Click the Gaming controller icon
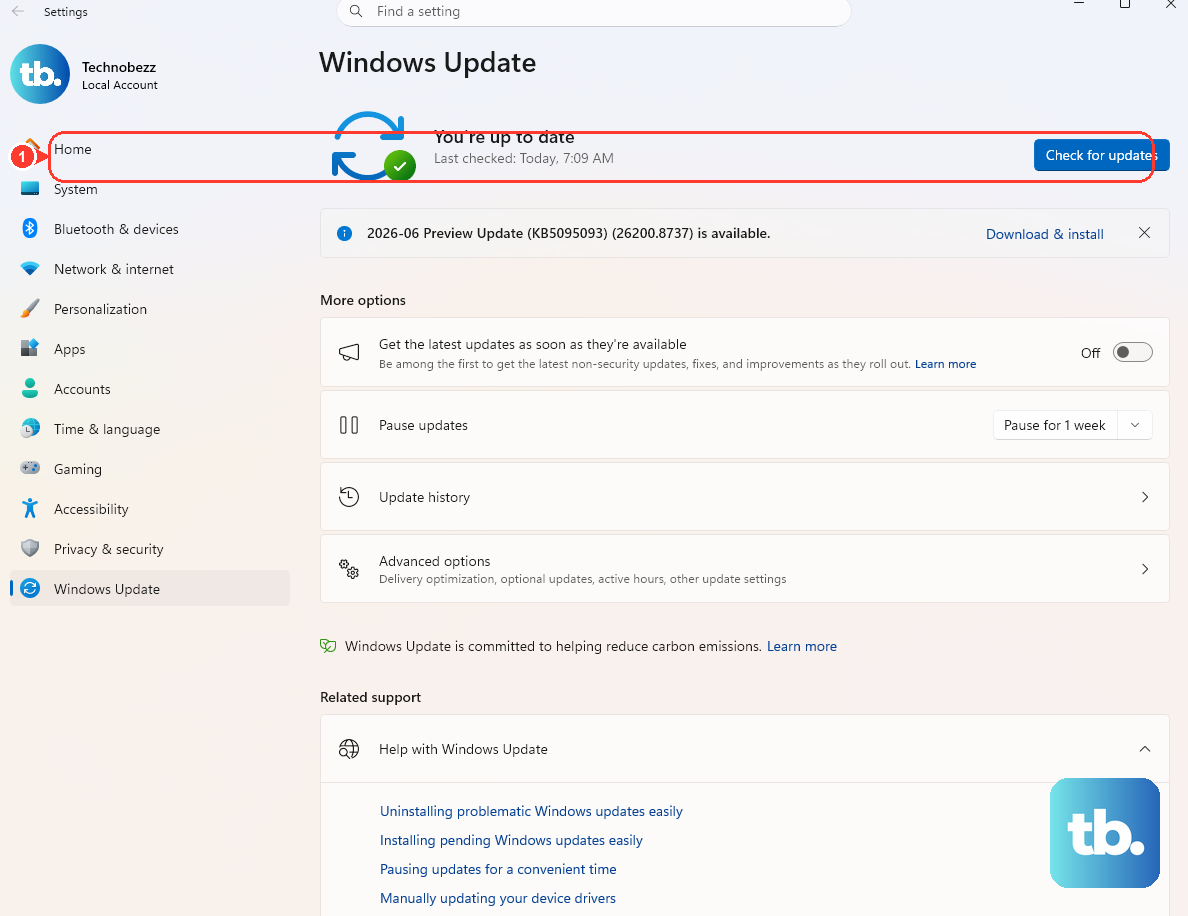Image resolution: width=1188 pixels, height=916 pixels. click(x=30, y=468)
